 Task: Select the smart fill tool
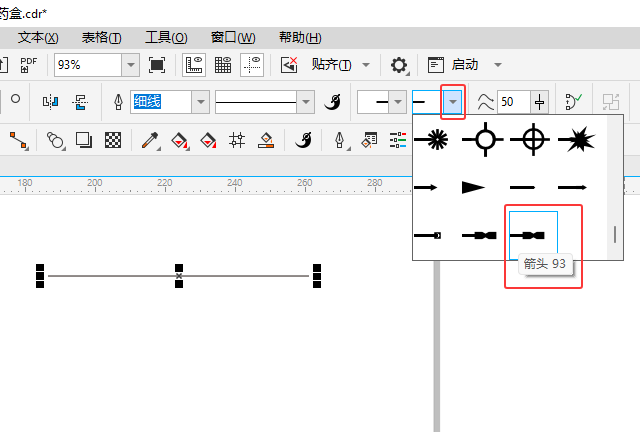208,140
